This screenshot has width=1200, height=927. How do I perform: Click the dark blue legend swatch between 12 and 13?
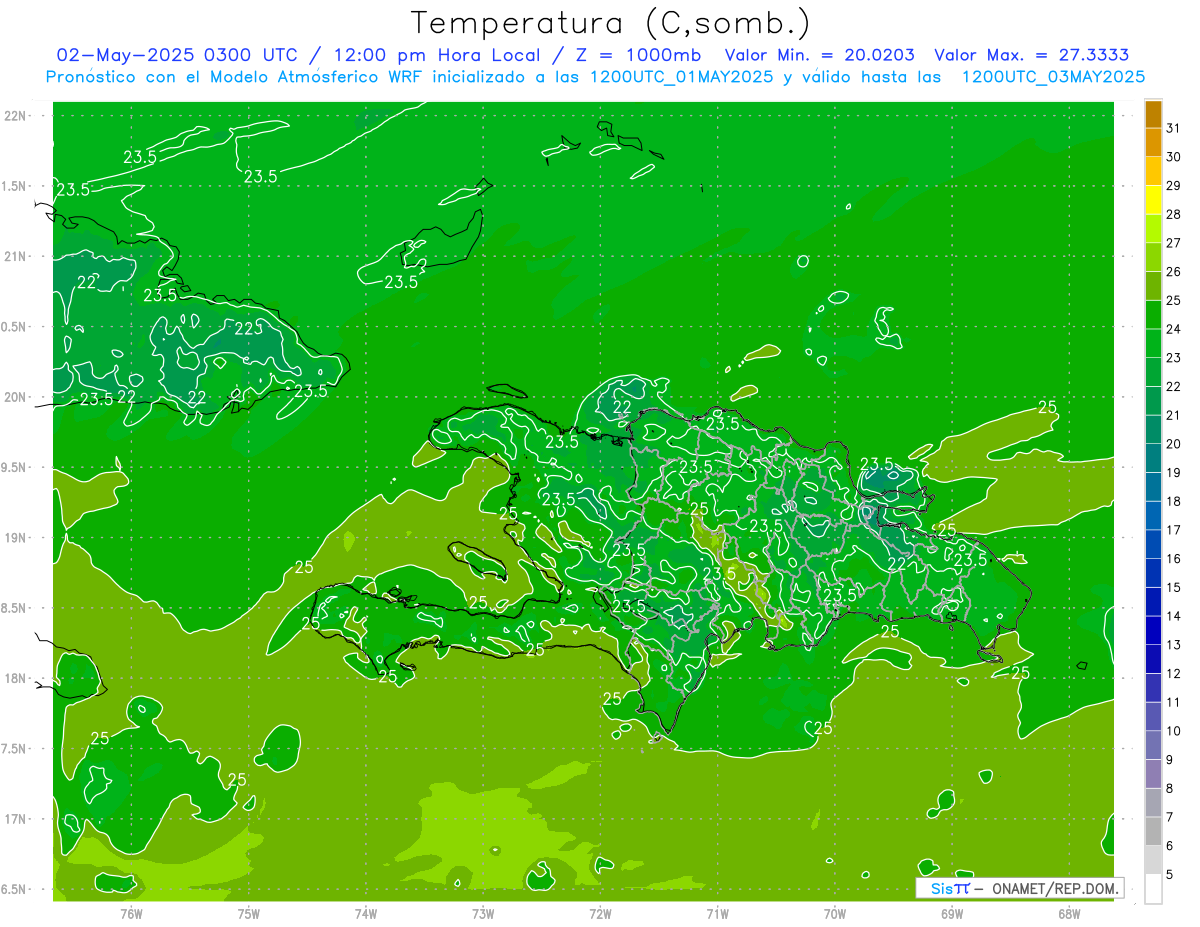click(1153, 659)
